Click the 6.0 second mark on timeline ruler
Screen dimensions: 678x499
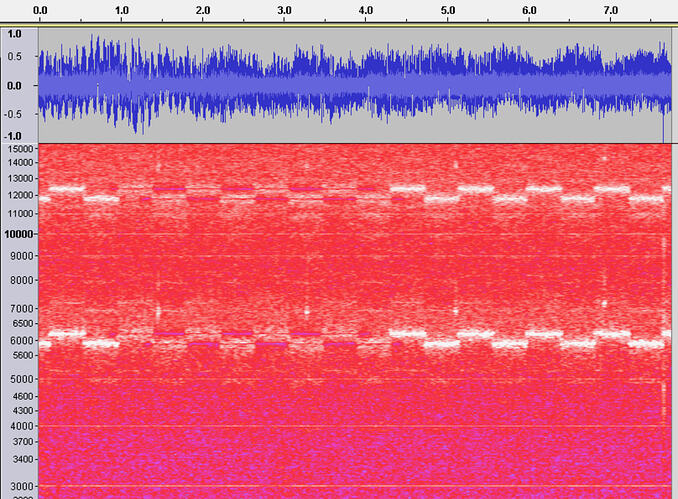pos(529,10)
